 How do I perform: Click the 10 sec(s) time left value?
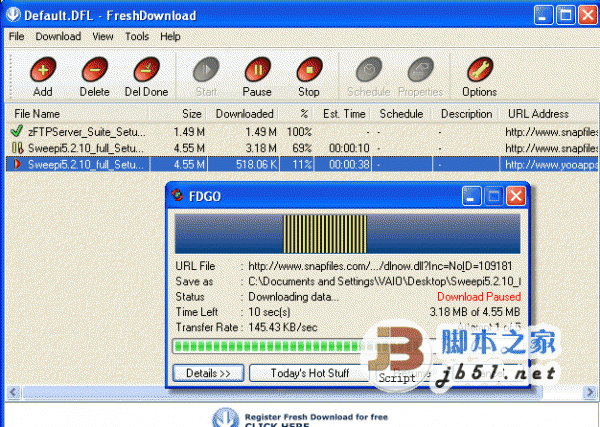coord(269,312)
